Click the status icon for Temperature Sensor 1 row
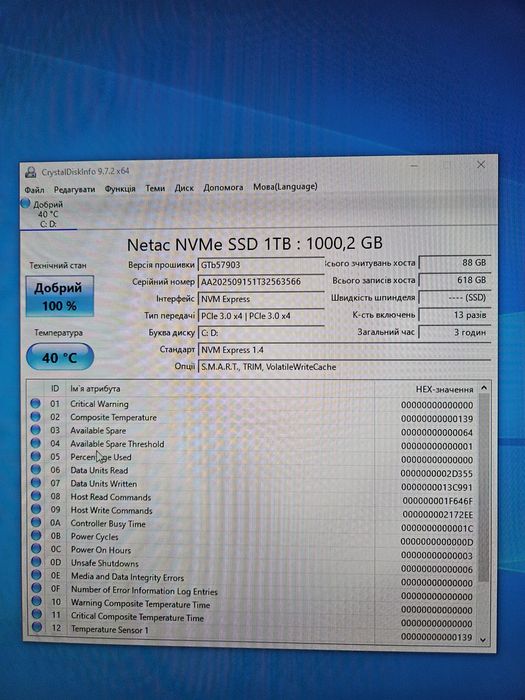The width and height of the screenshot is (525, 700). (37, 627)
